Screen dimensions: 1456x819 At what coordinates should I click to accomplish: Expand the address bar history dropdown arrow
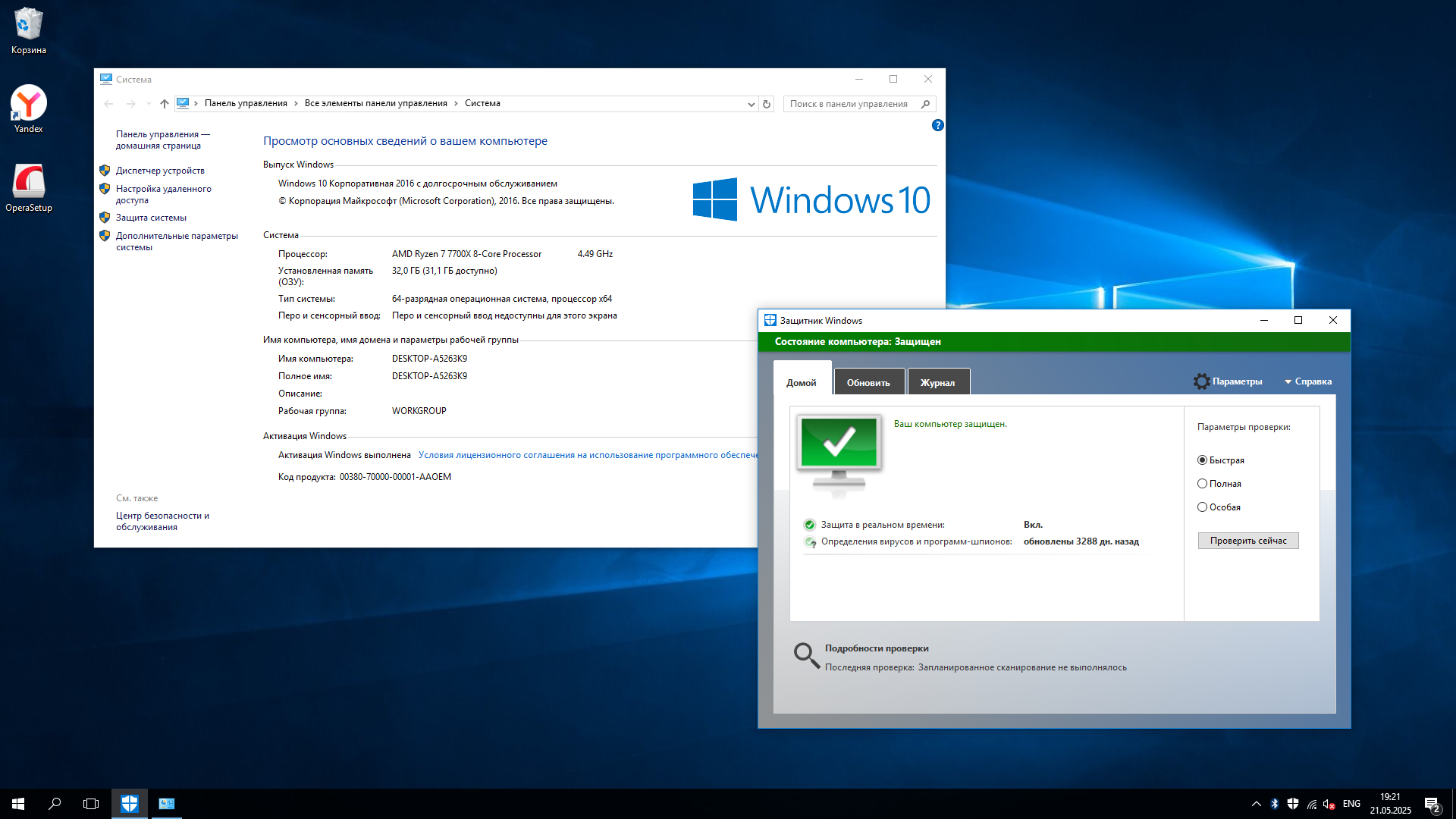point(751,104)
